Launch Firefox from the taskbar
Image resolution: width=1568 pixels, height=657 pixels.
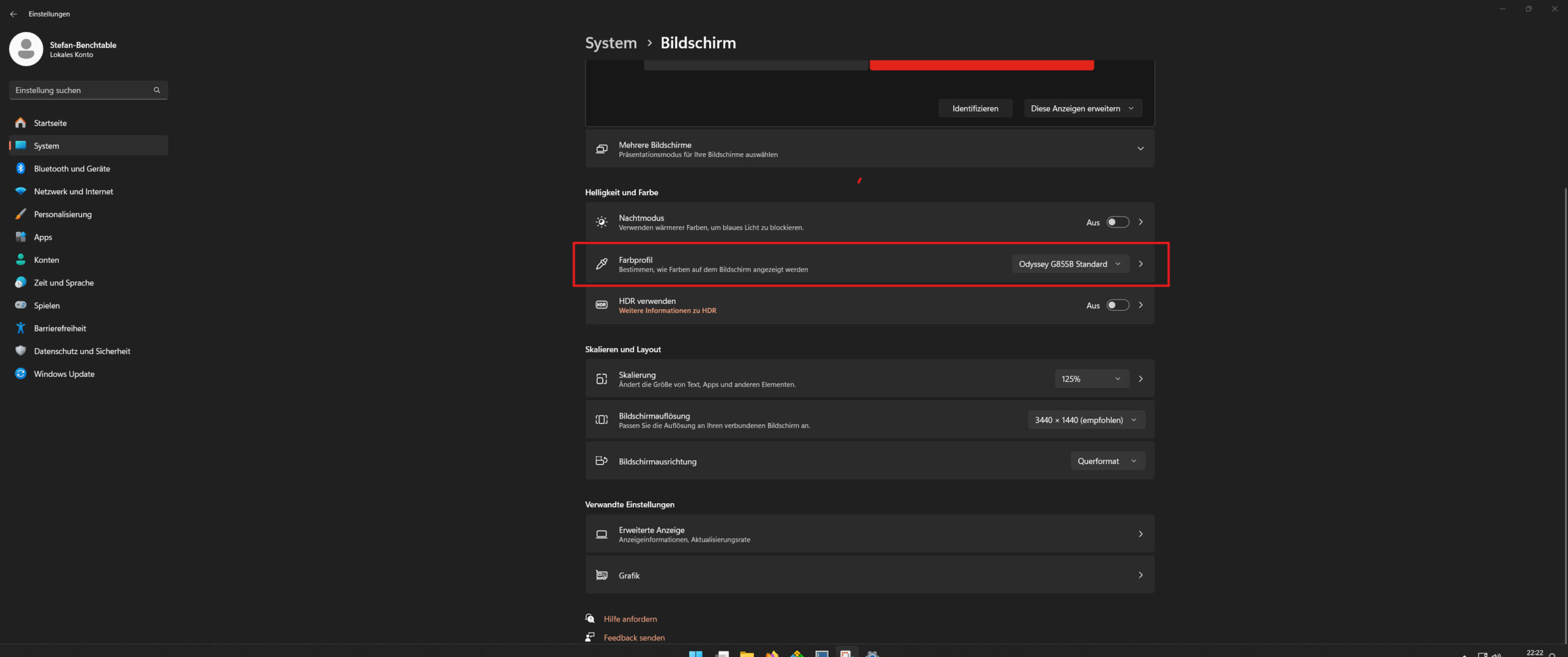coord(771,653)
